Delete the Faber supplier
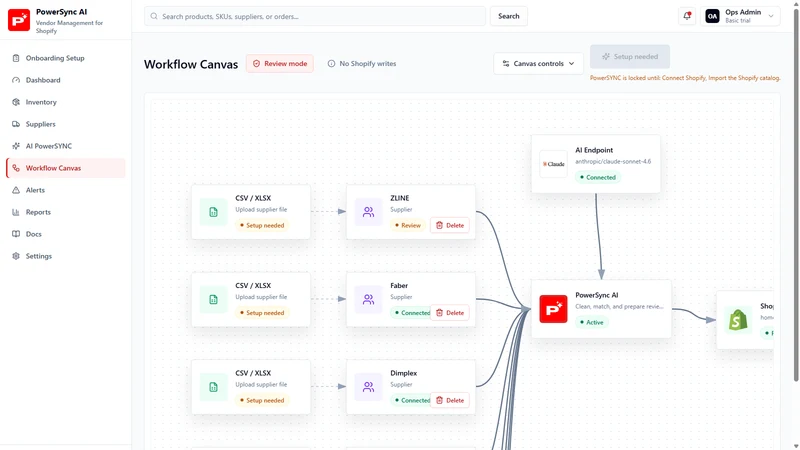Viewport: 800px width, 450px height. point(450,313)
